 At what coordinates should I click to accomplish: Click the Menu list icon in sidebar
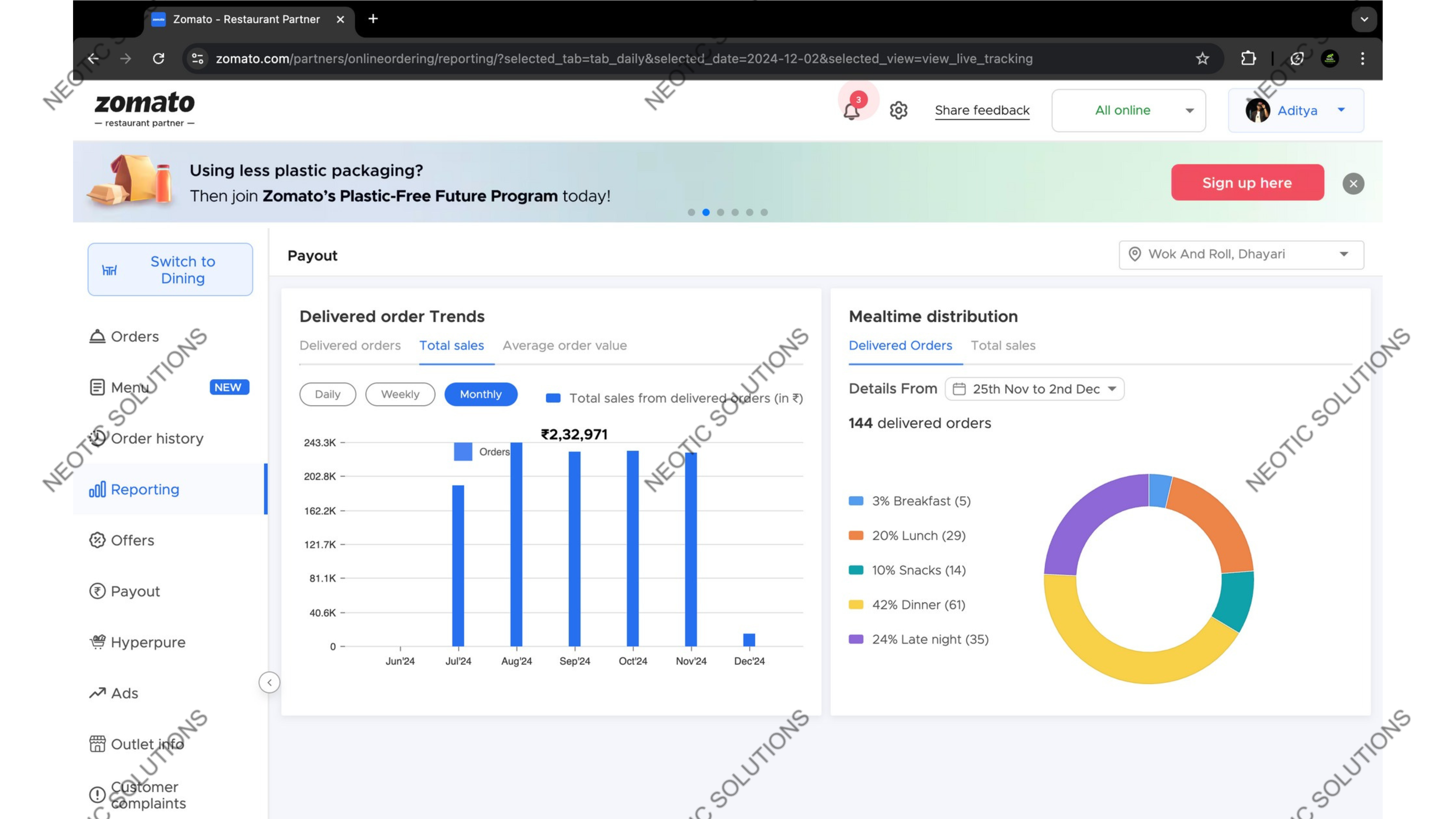[x=97, y=387]
